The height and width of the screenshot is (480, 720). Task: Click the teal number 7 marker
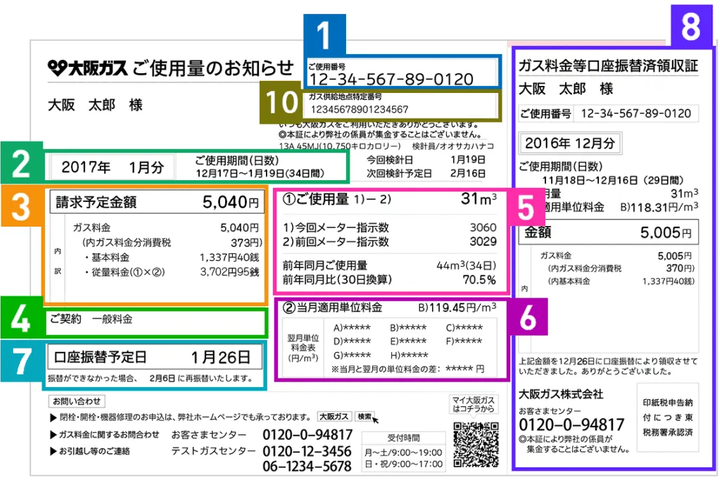(x=22, y=361)
